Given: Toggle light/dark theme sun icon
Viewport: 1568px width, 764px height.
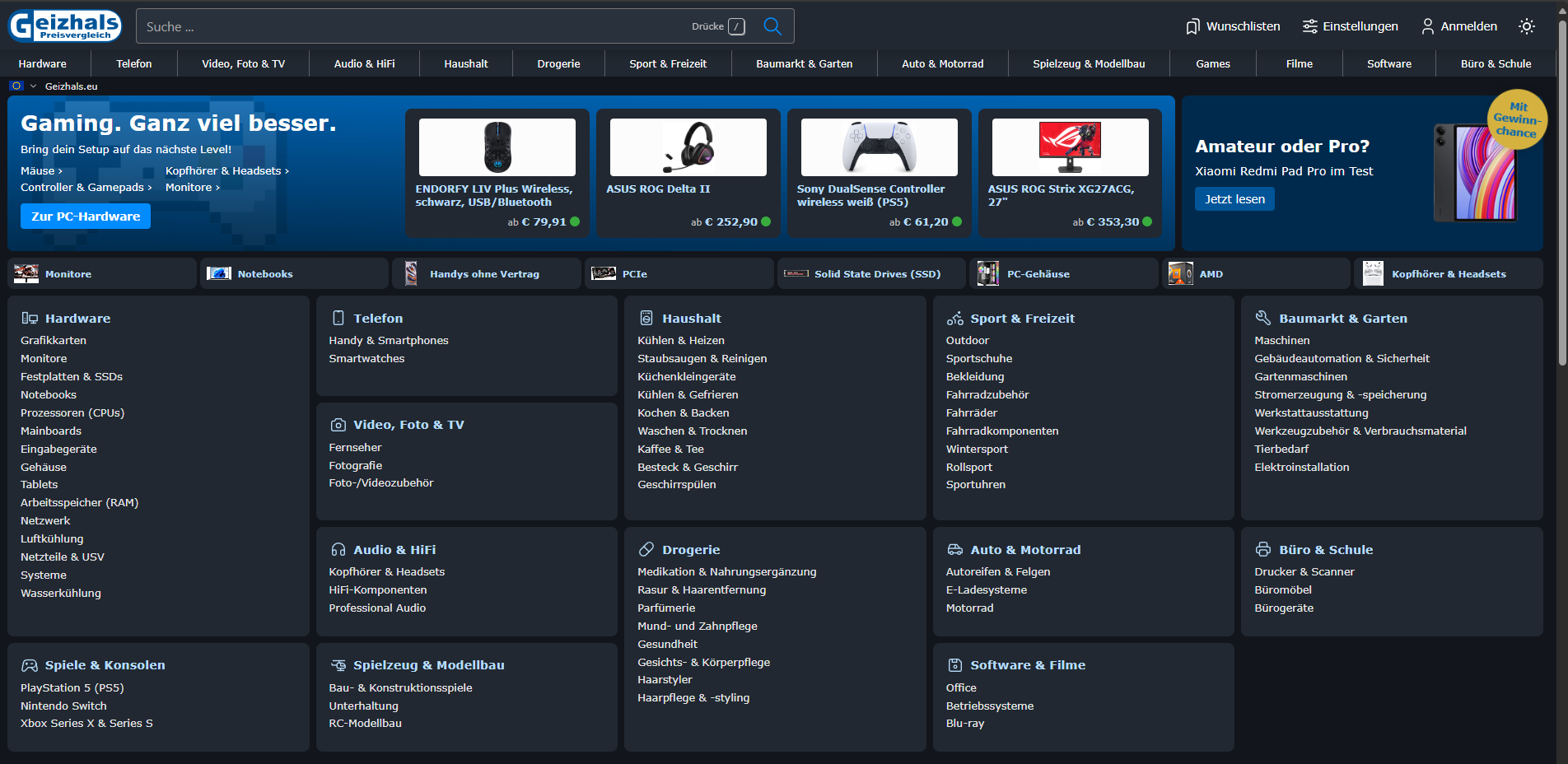Looking at the screenshot, I should [1526, 26].
